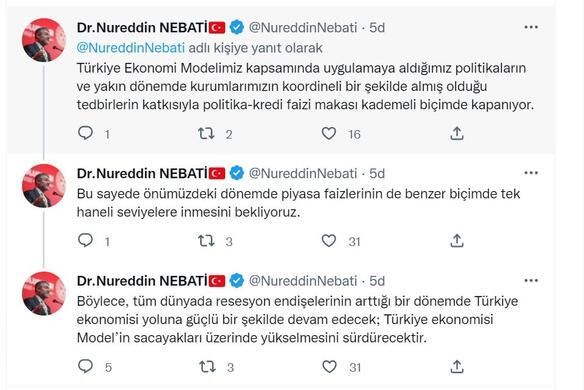This screenshot has width=584, height=390.
Task: Share the third tweet about Türkiye ekonomisi
Action: 457,367
